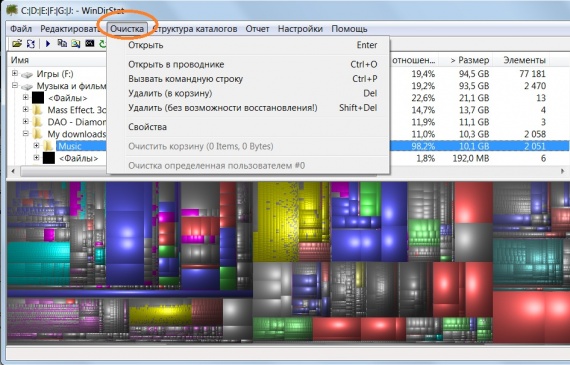Click the command prompt toolbar icon
This screenshot has width=570, height=365.
click(89, 43)
